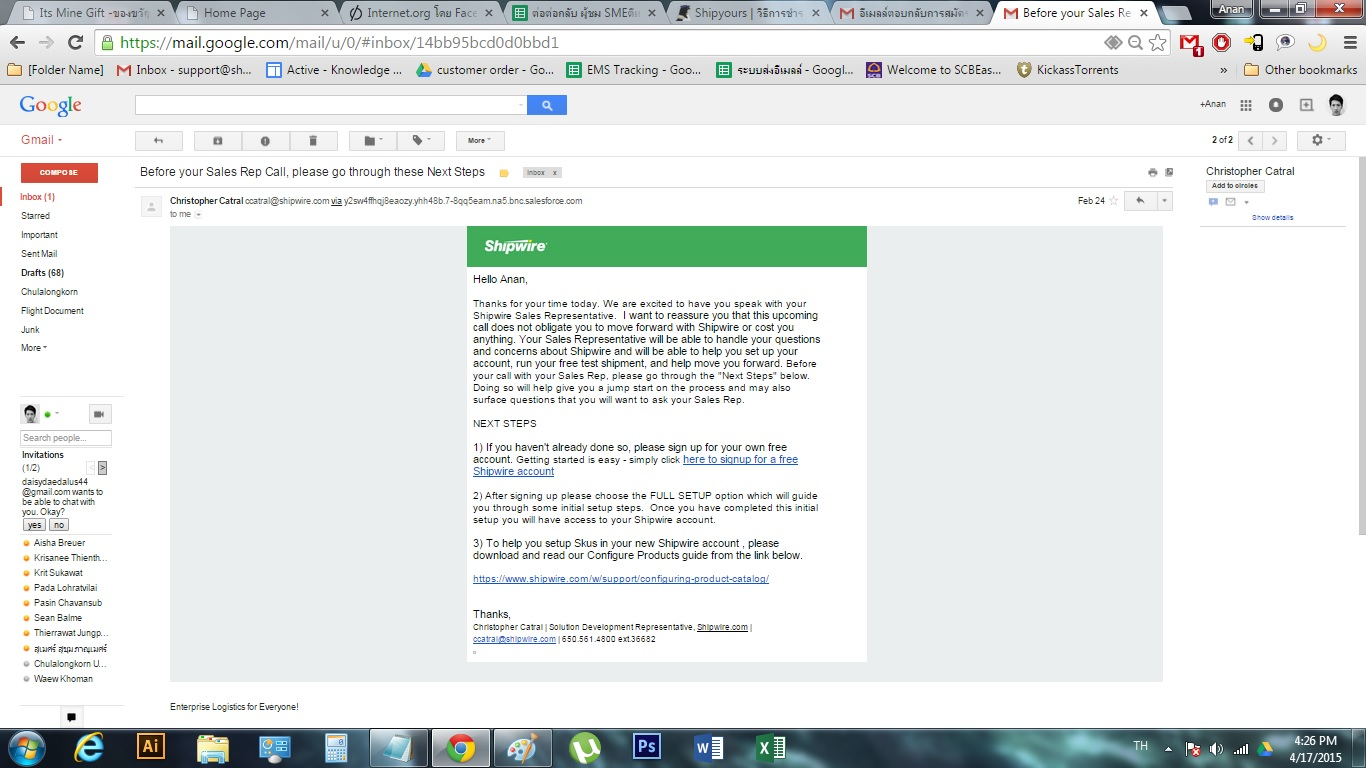Viewport: 1366px width, 768px height.
Task: Open the Google apps grid icon
Action: point(1246,105)
